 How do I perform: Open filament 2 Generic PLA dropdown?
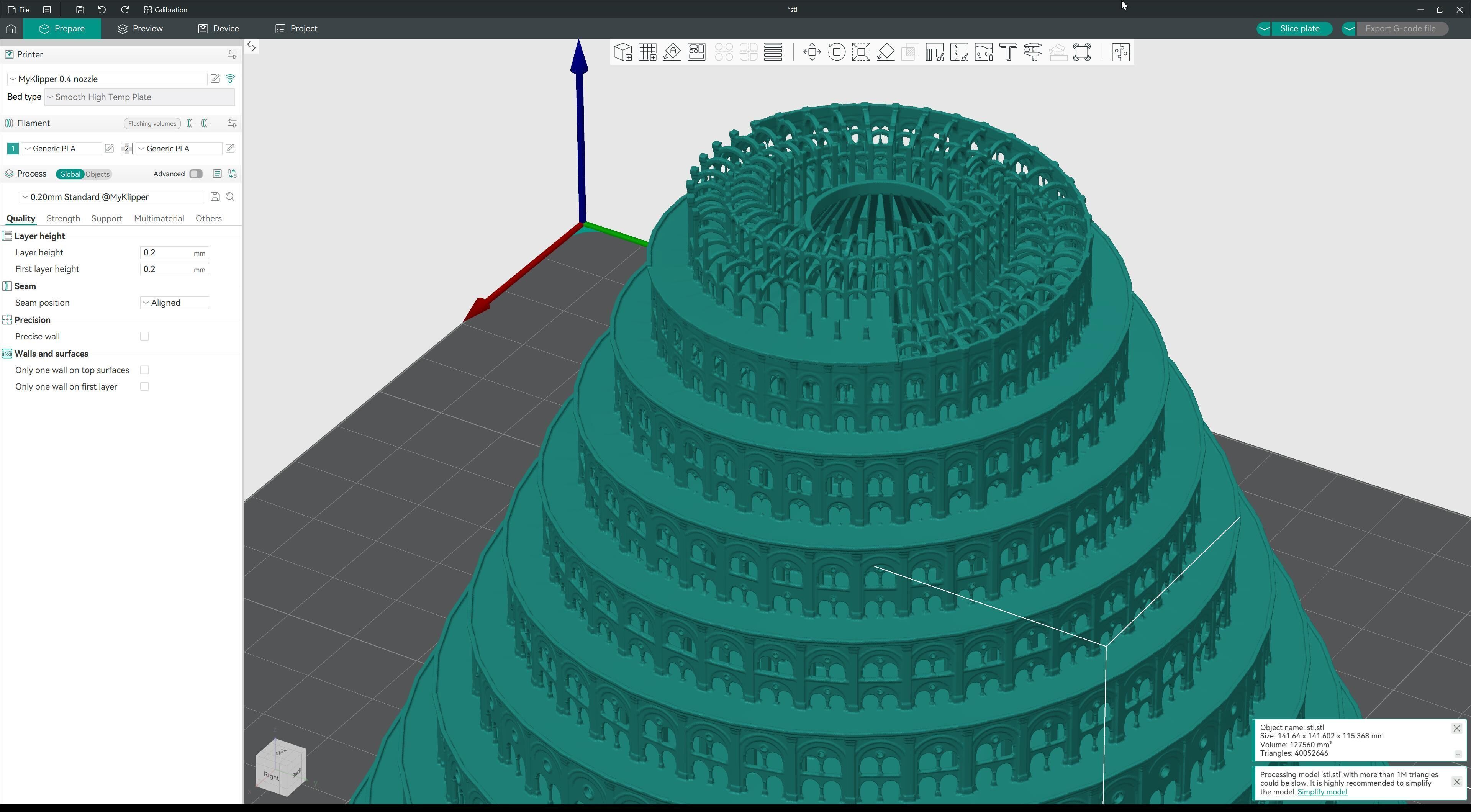tap(179, 149)
